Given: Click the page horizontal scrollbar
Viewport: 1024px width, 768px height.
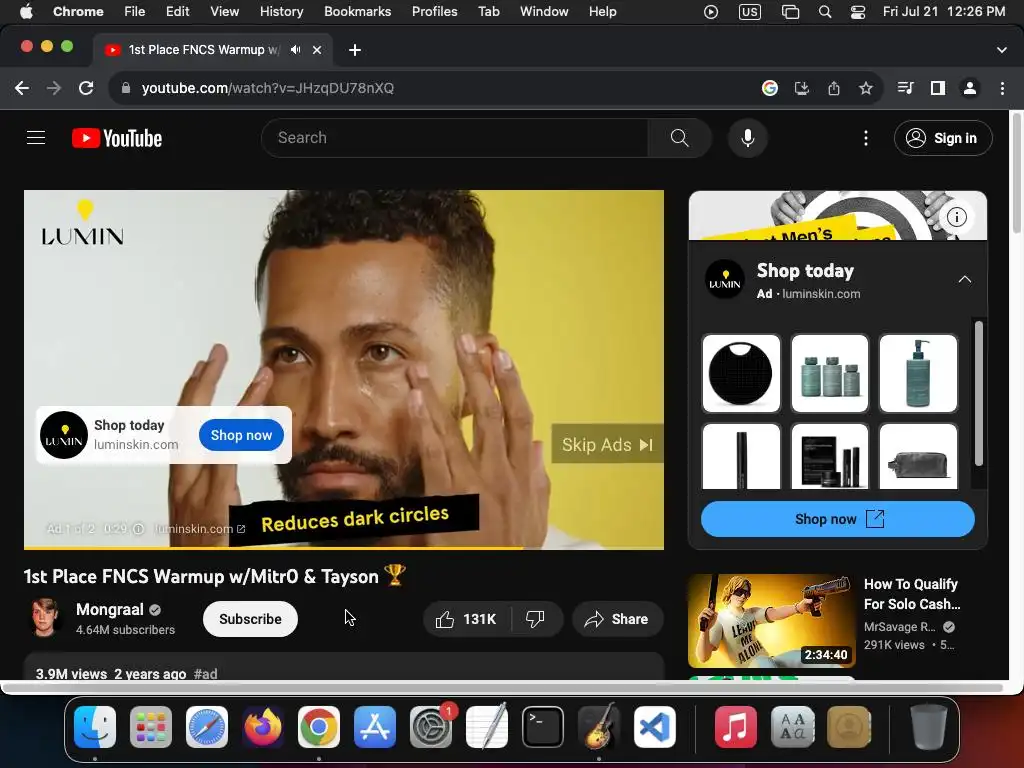Looking at the screenshot, I should pos(502,688).
